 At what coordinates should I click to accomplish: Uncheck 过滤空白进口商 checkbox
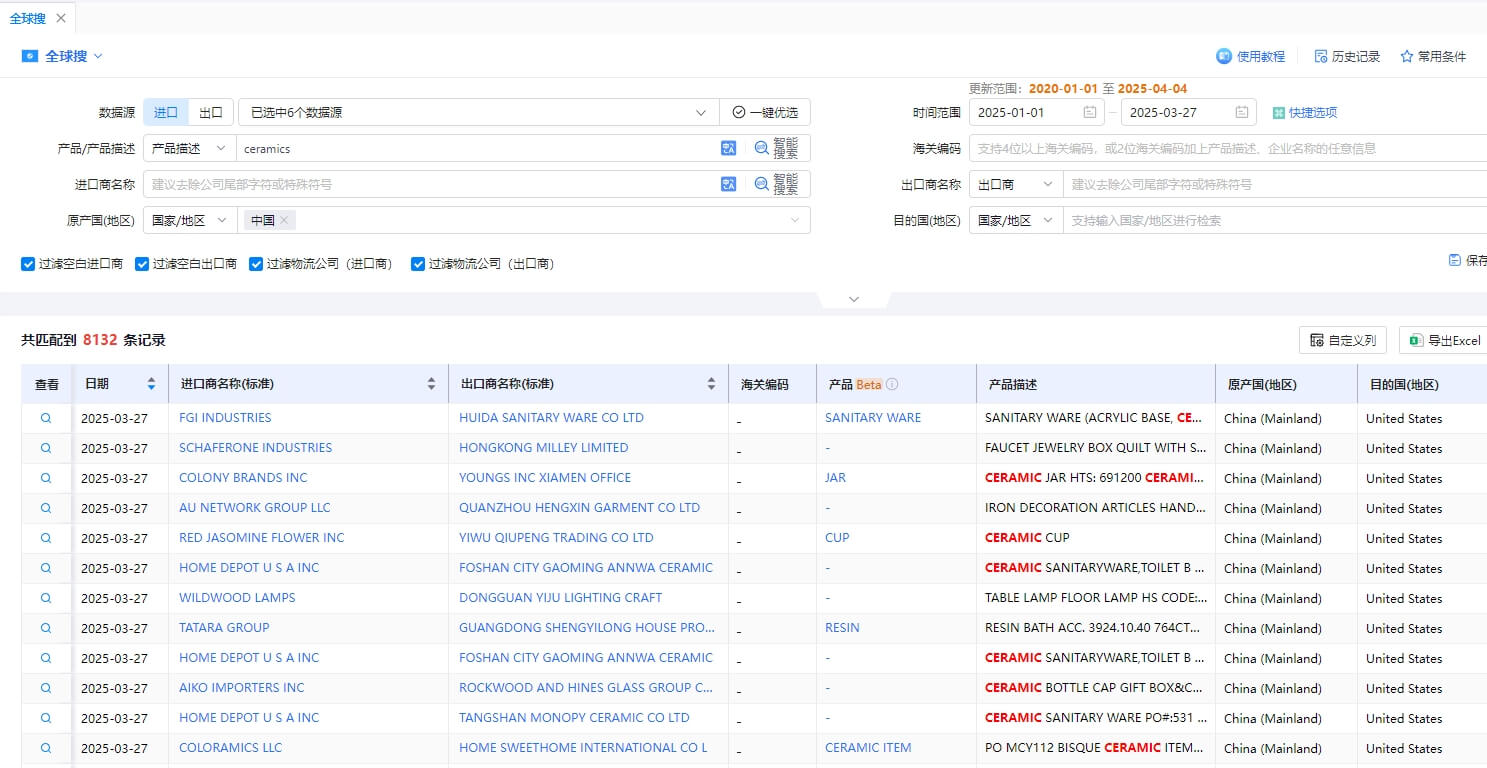[x=28, y=264]
